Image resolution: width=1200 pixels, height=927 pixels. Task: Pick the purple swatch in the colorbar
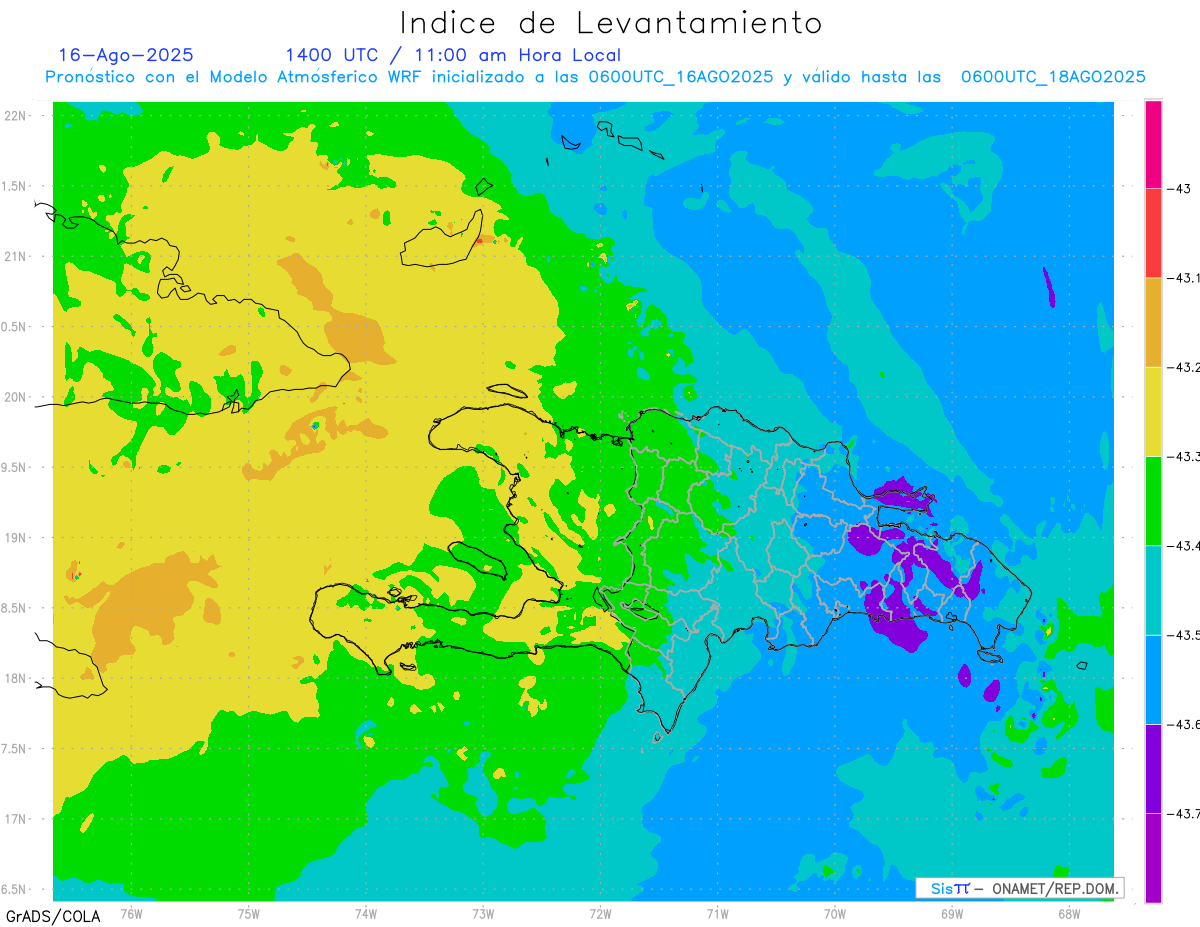(1153, 768)
